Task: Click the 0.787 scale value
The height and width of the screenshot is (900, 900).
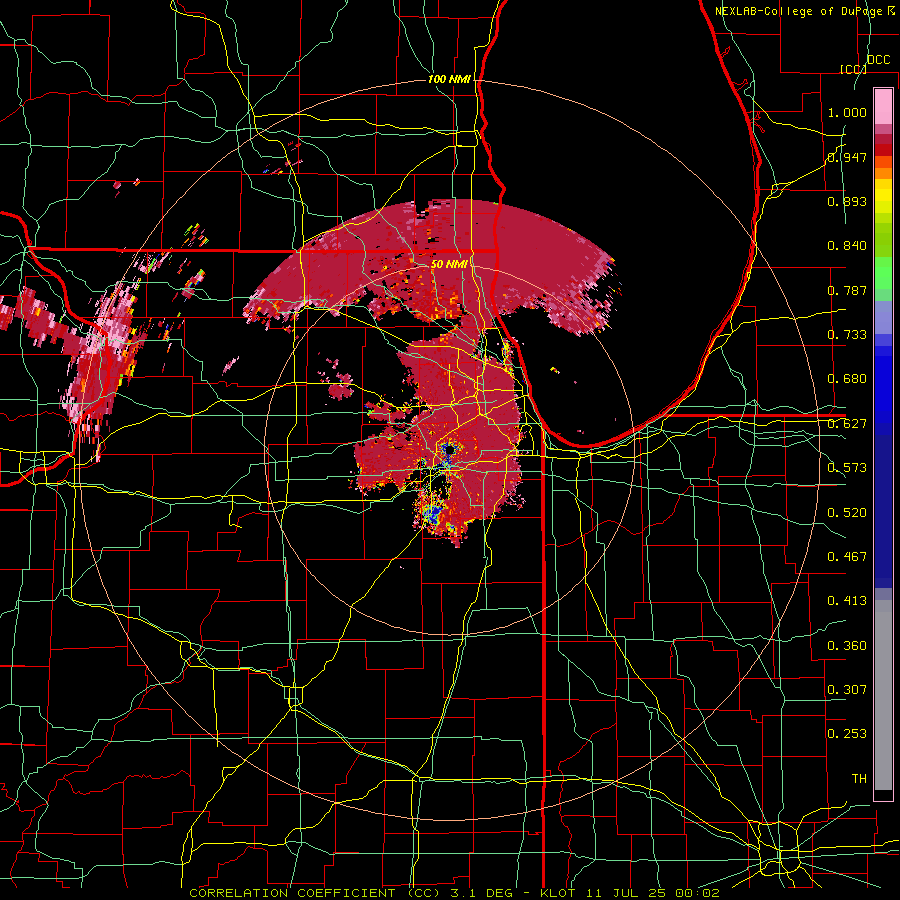Action: (847, 290)
